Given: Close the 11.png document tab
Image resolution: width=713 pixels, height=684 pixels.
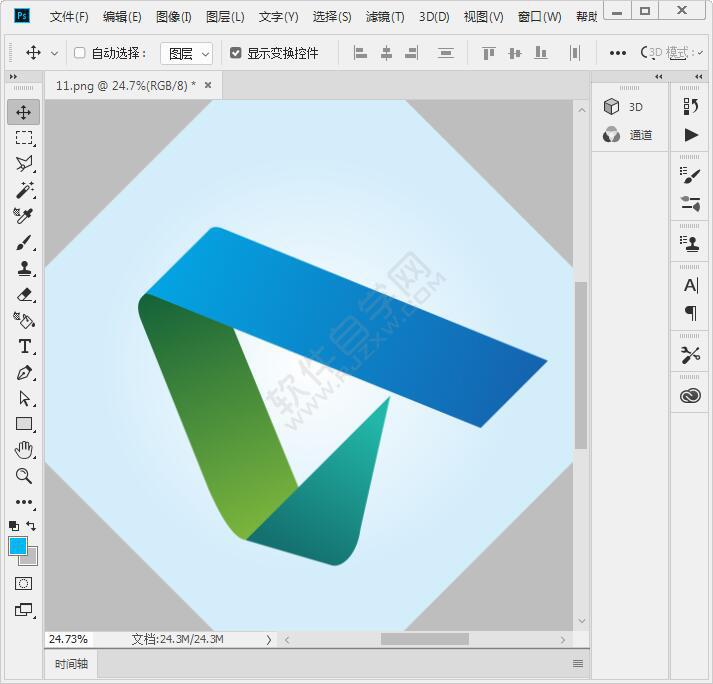Looking at the screenshot, I should click(x=208, y=85).
